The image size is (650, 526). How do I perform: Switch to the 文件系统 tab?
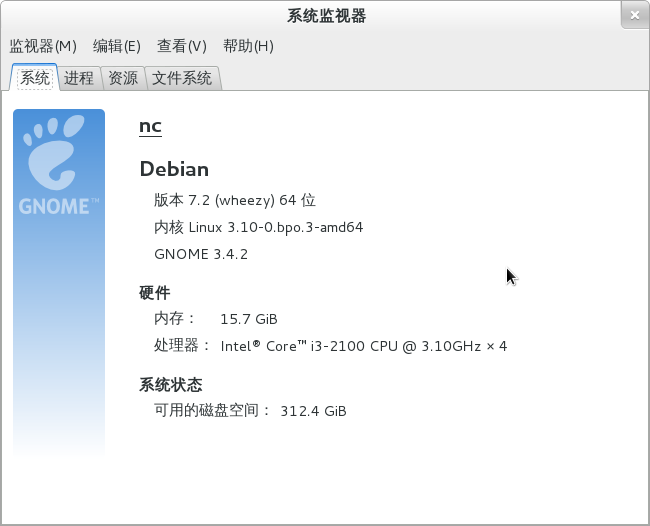point(182,78)
